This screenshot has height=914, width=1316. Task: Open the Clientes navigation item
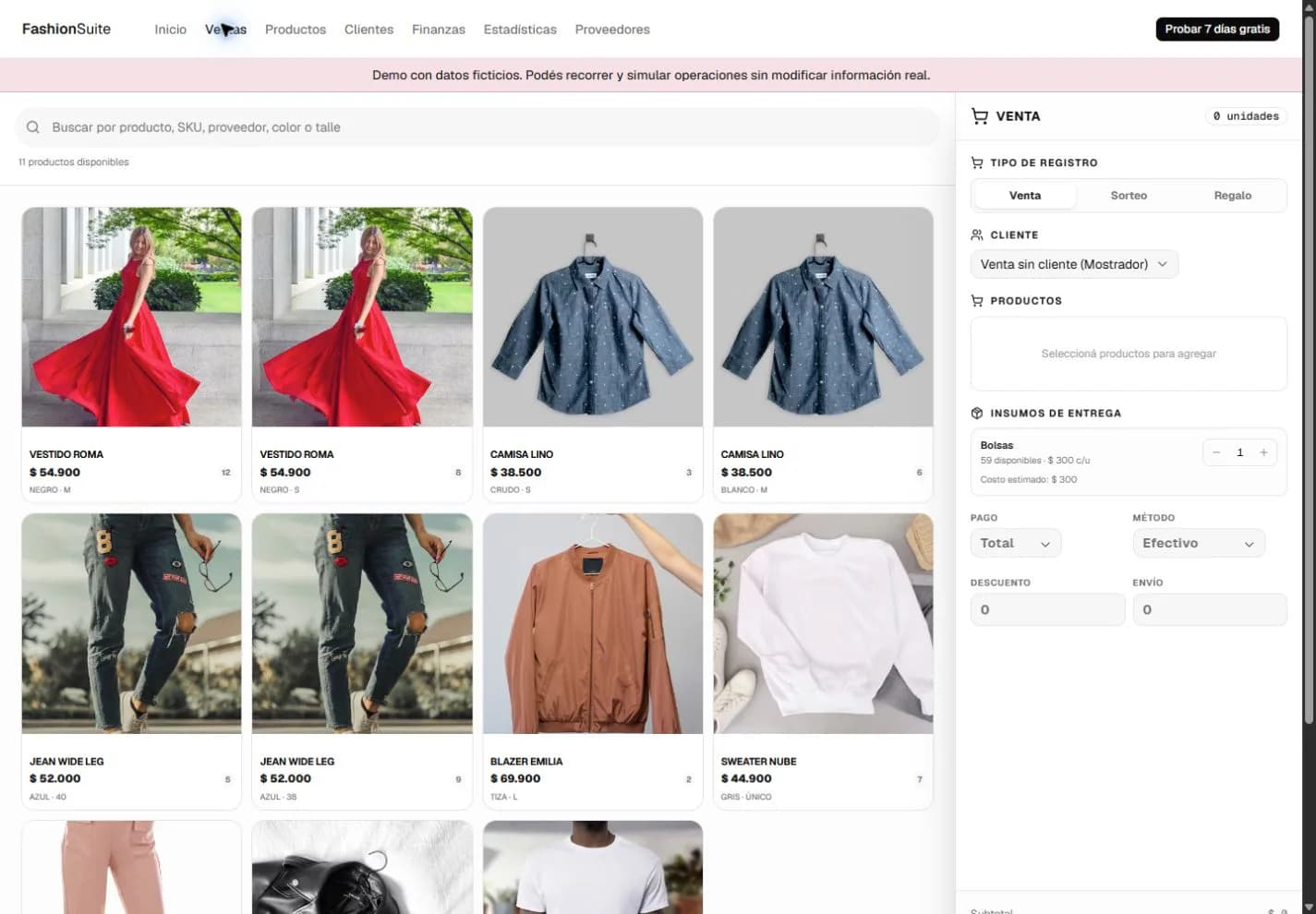coord(369,30)
